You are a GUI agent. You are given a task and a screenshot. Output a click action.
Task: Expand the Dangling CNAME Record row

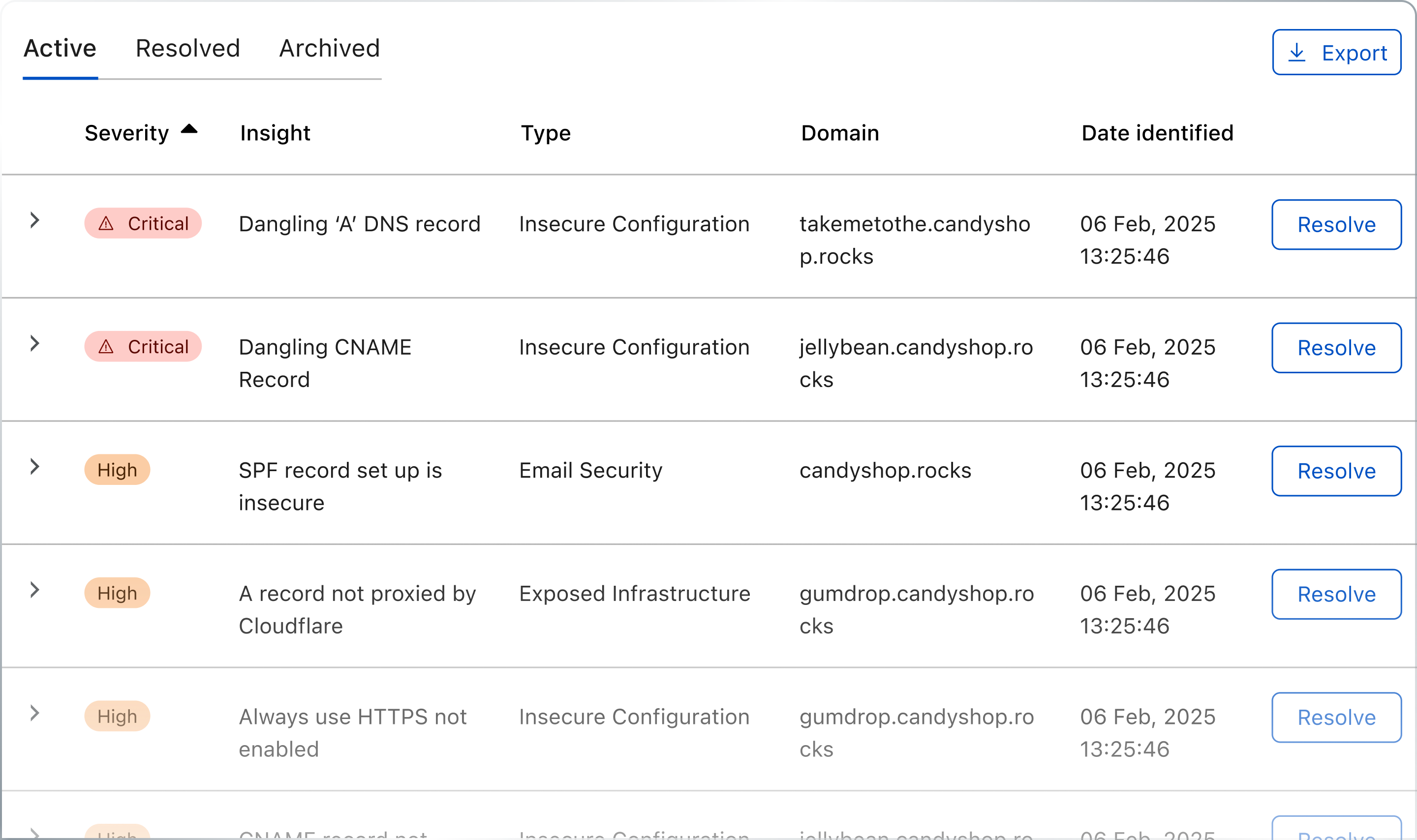pos(34,344)
